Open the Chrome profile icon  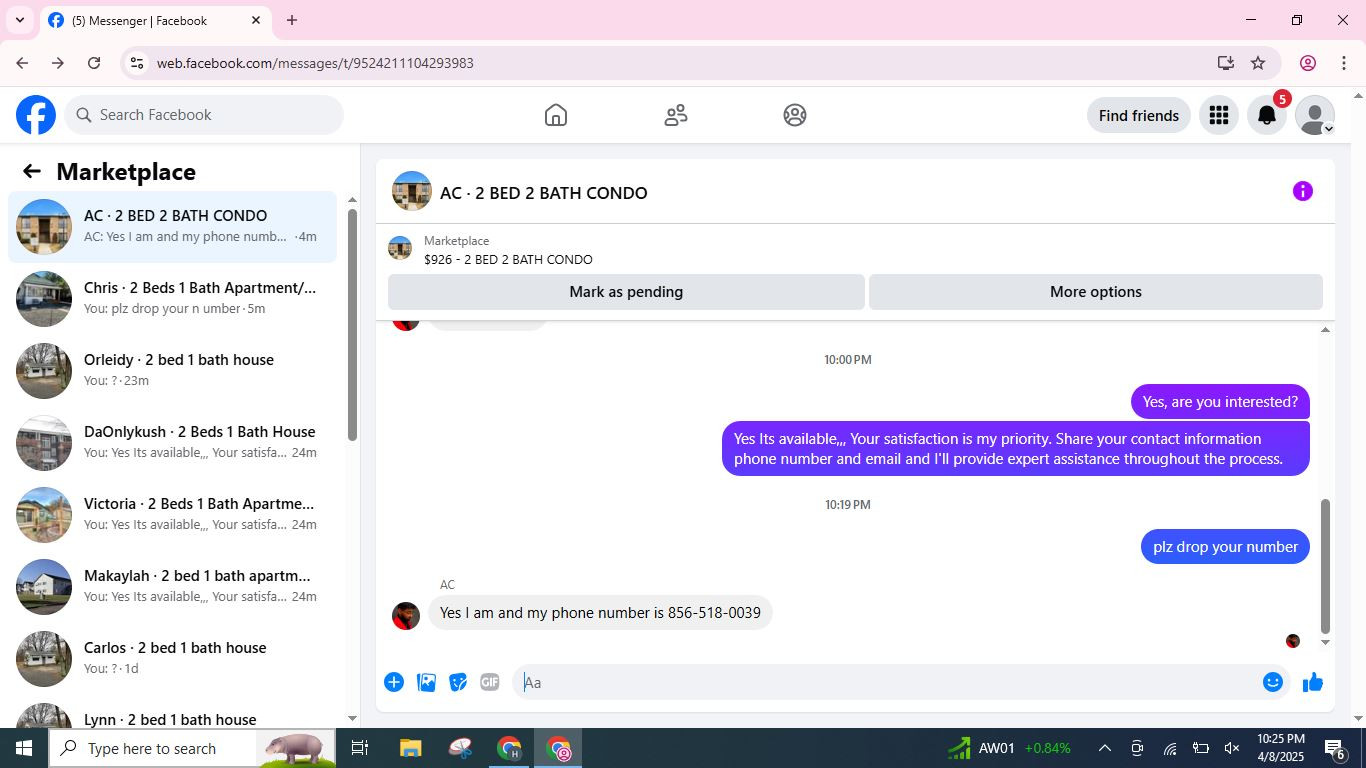[1308, 63]
